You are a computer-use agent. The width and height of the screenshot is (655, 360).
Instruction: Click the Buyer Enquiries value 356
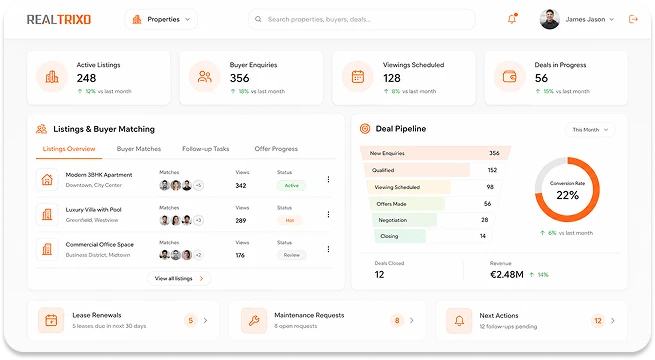click(x=239, y=78)
